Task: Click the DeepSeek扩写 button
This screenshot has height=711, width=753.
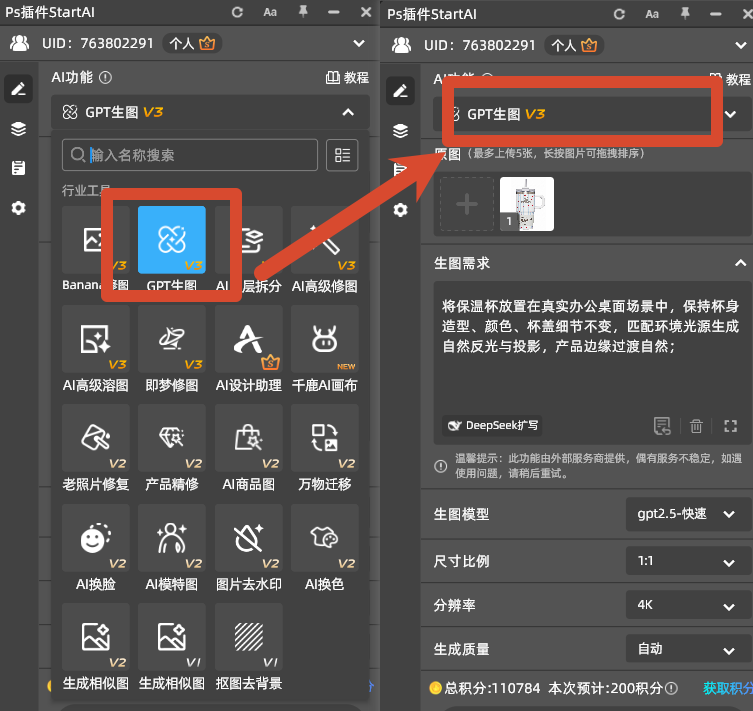Action: 492,425
